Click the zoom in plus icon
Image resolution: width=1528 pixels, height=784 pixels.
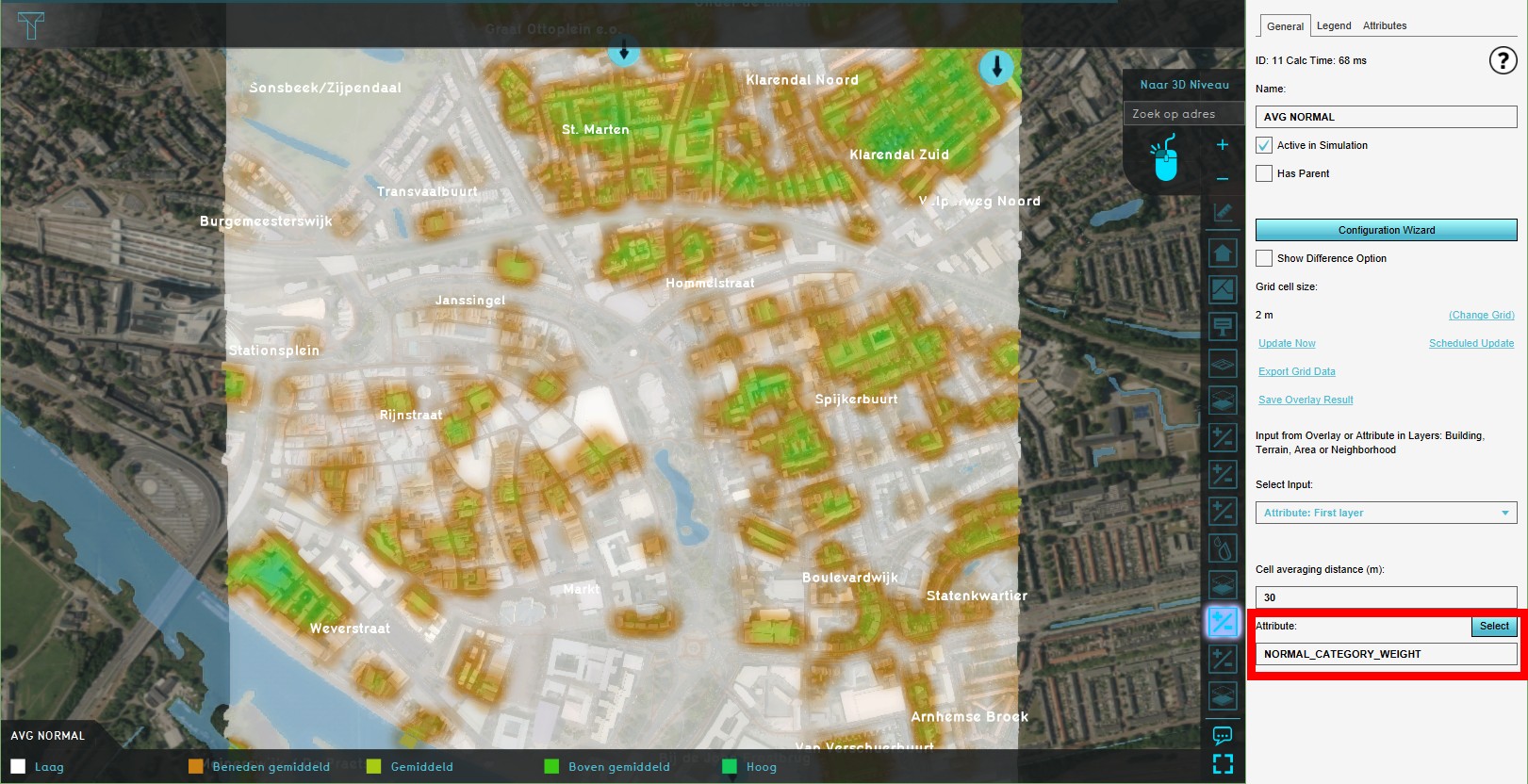pyautogui.click(x=1222, y=145)
